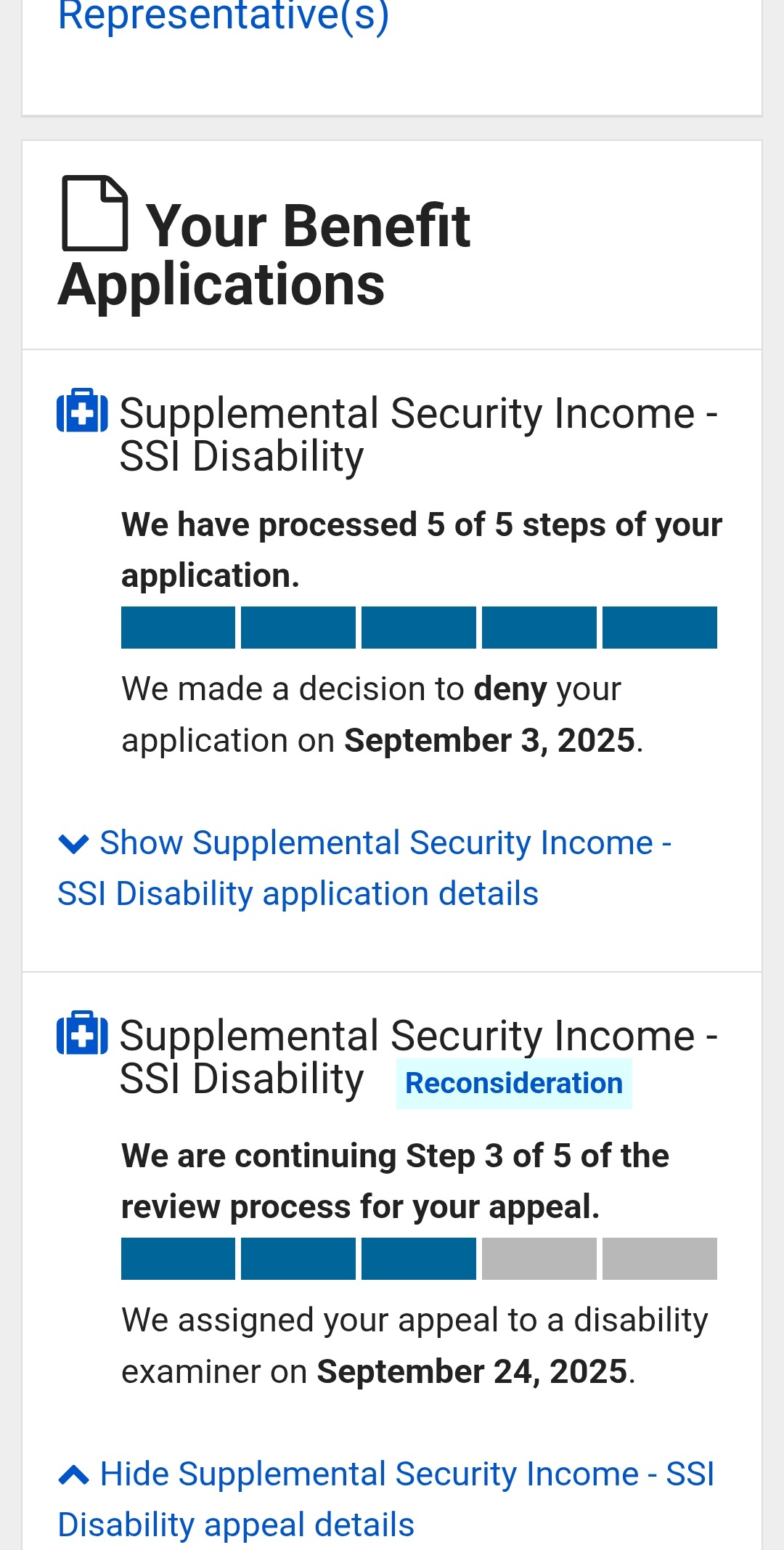Click the Reconsideration badge
The width and height of the screenshot is (784, 1550).
pyautogui.click(x=513, y=1083)
